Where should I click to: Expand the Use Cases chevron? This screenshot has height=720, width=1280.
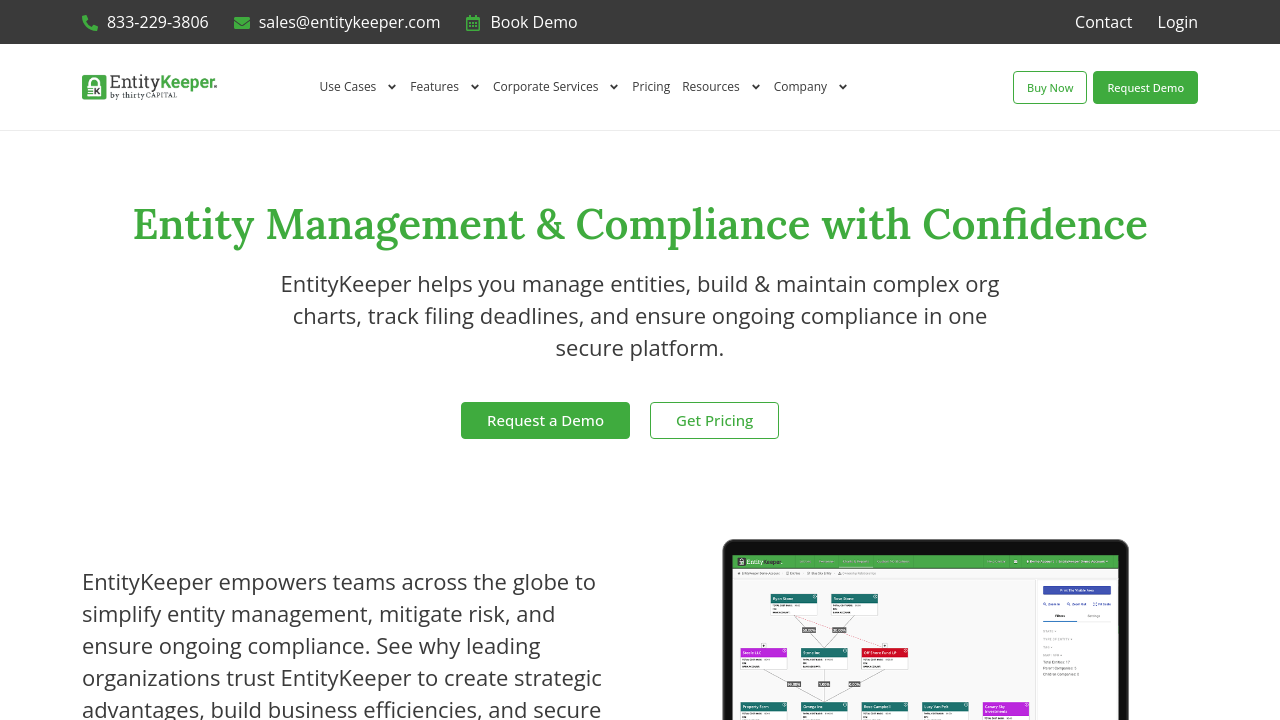point(392,87)
